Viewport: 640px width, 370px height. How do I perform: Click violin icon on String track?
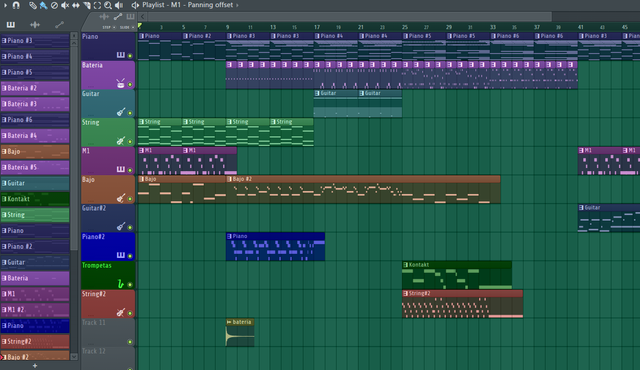120,141
